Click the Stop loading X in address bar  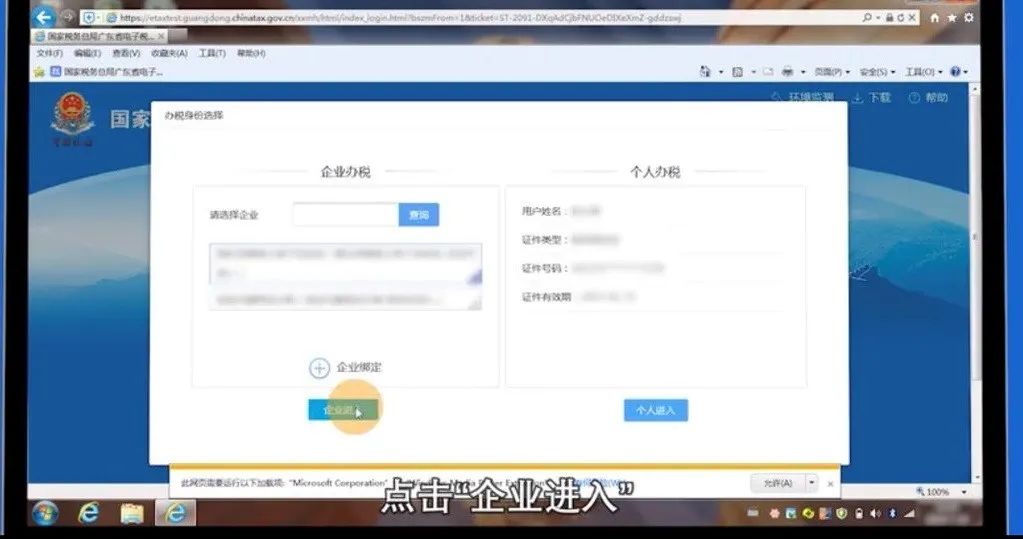click(912, 18)
